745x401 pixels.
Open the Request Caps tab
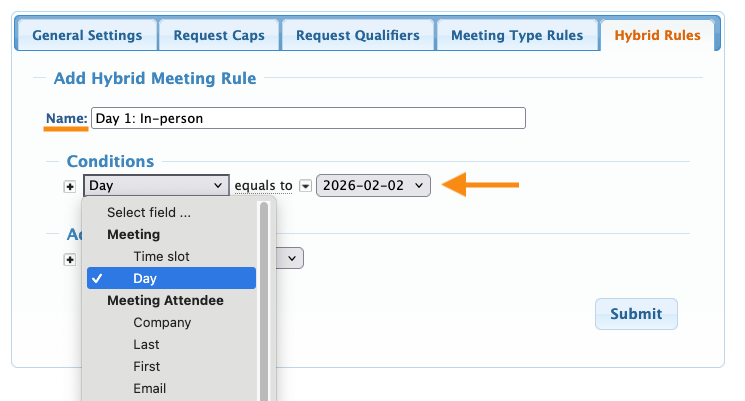click(x=219, y=36)
